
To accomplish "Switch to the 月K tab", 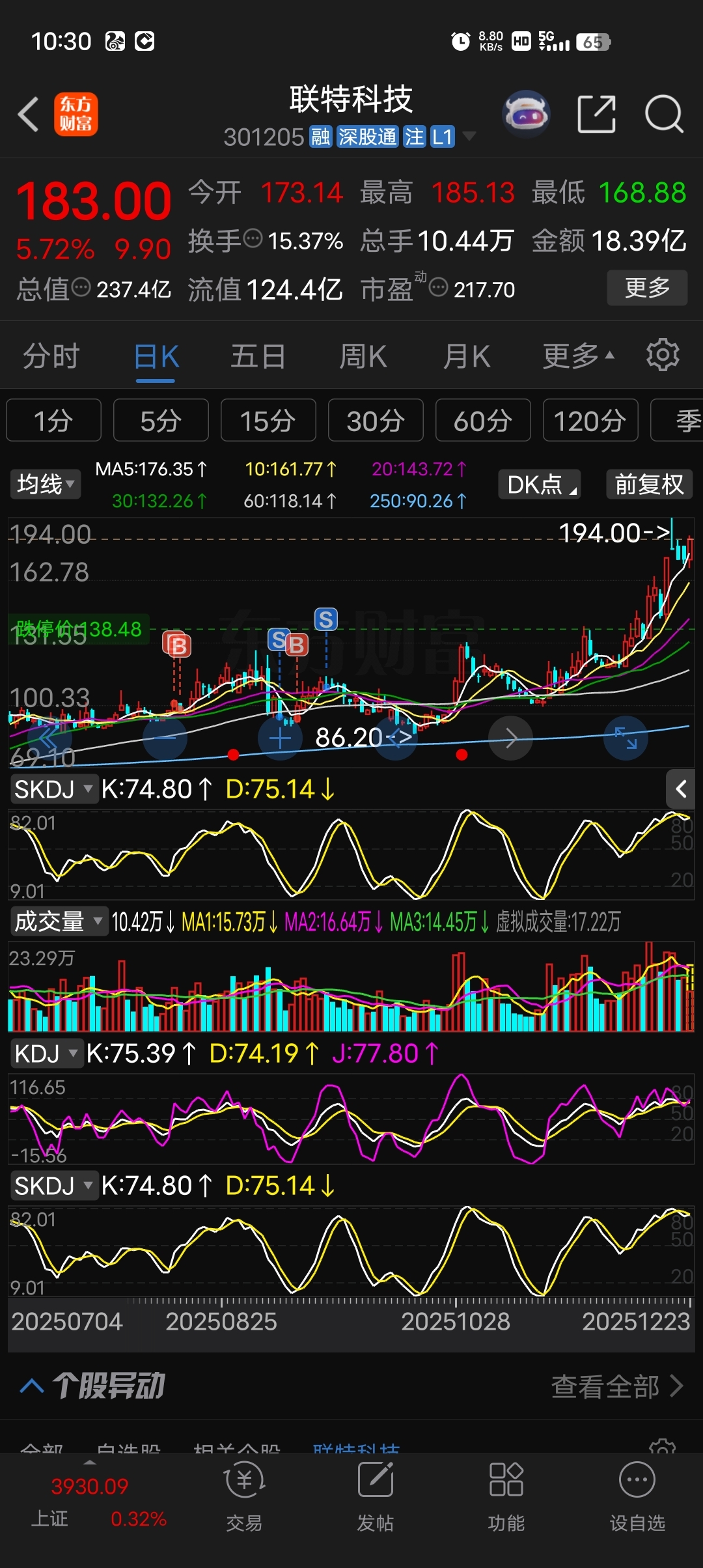I will coord(467,356).
